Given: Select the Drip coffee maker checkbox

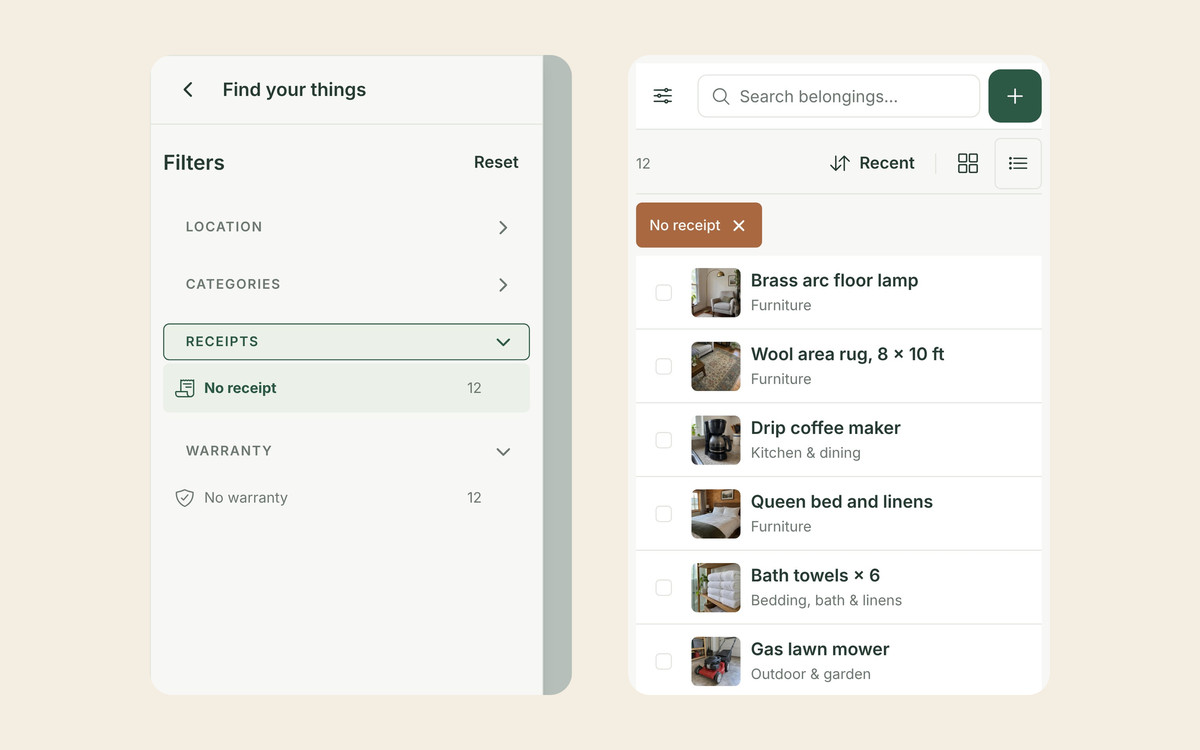Looking at the screenshot, I should [664, 440].
